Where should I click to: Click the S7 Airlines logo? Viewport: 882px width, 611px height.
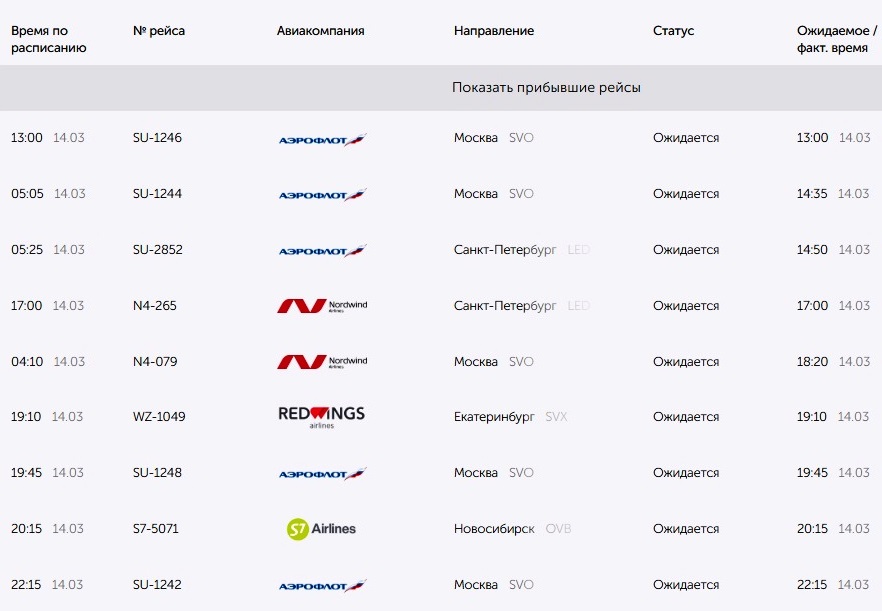point(321,529)
